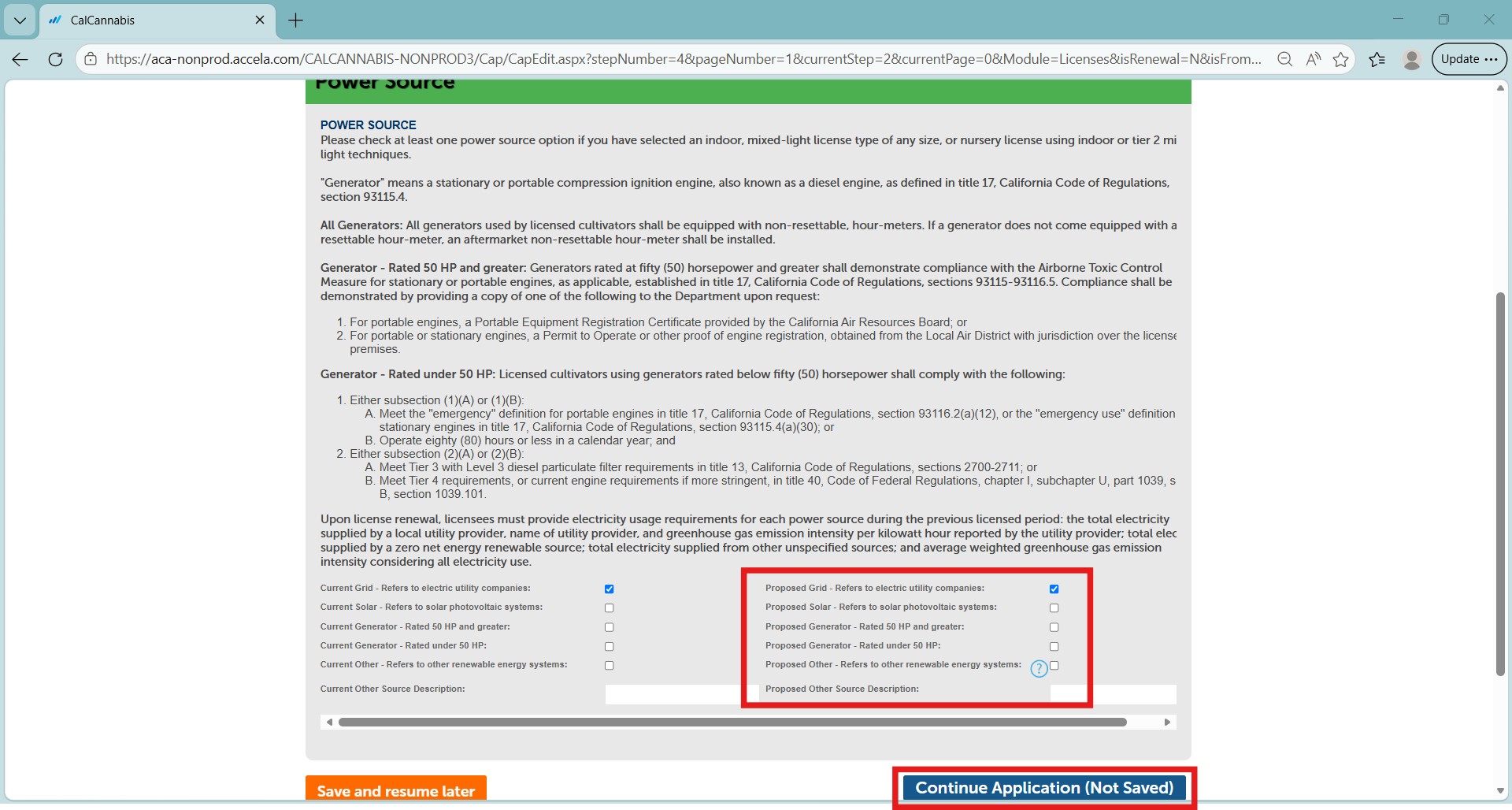Click the read aloud icon
1512x810 pixels.
1313,59
